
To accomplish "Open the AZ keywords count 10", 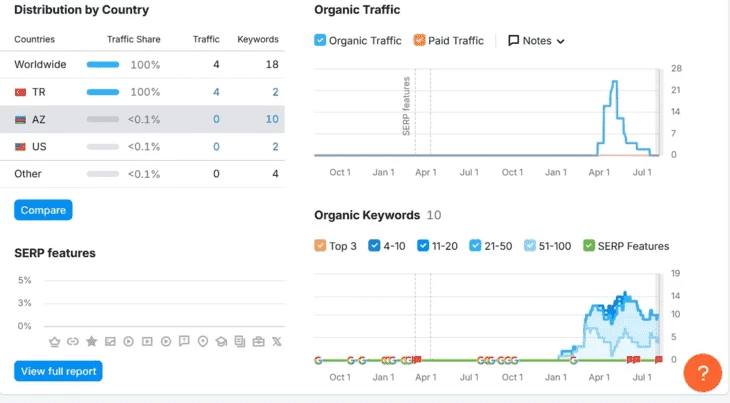I will tap(272, 119).
